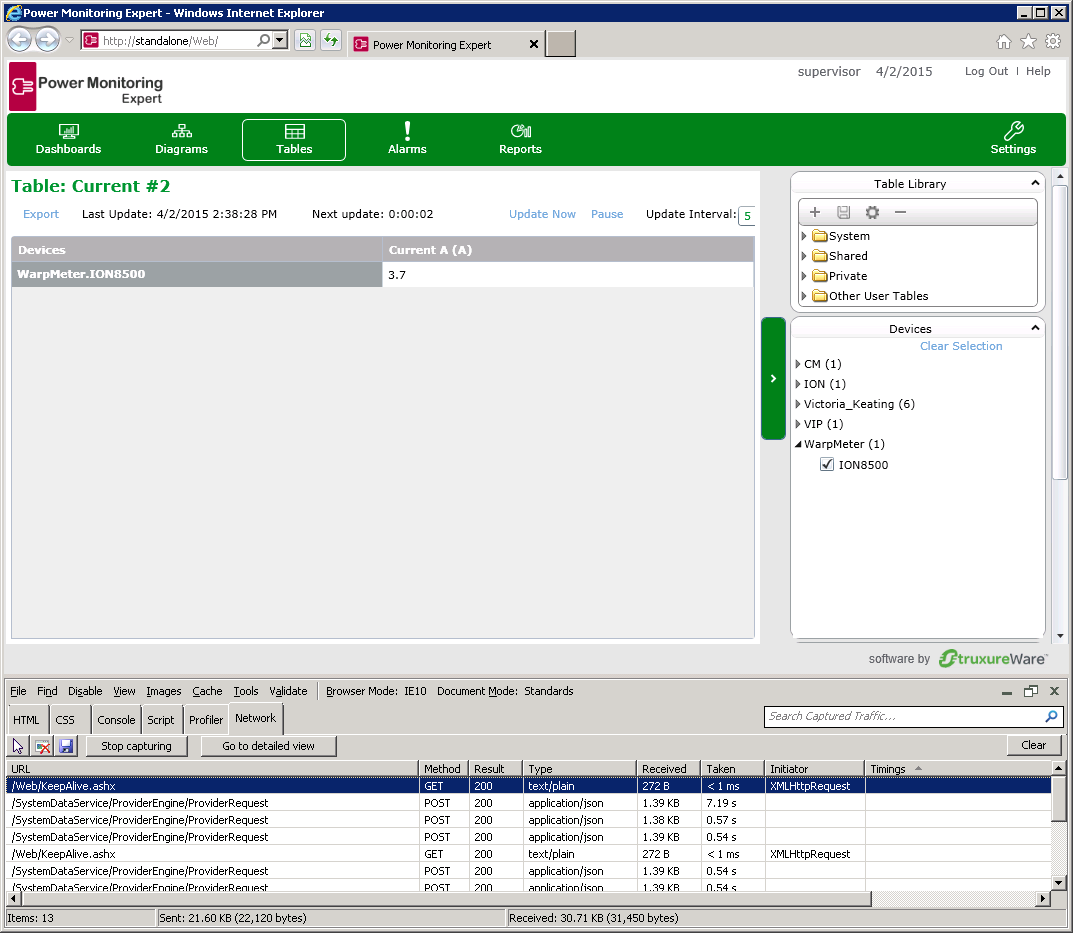1073x933 pixels.
Task: Collapse the side panel green arrow
Action: [x=773, y=378]
